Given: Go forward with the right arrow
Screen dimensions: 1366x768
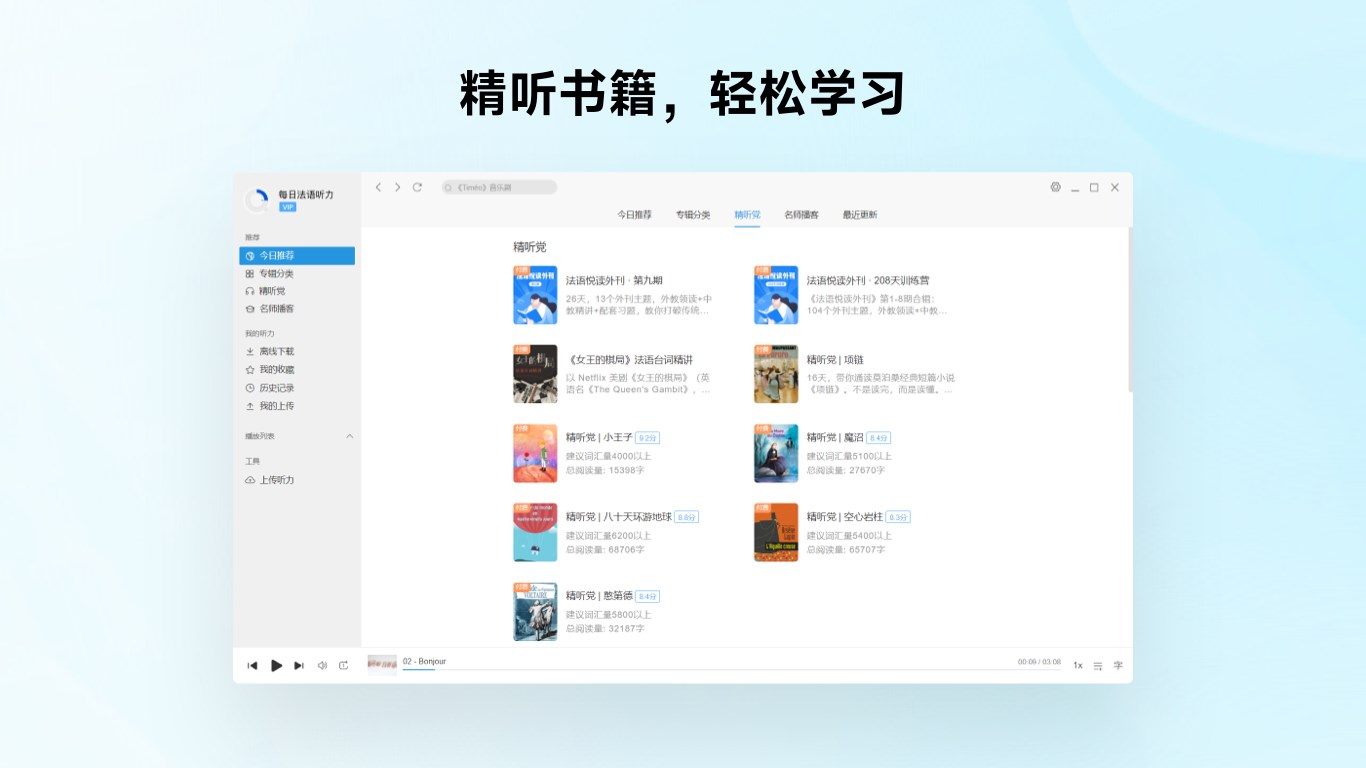Looking at the screenshot, I should (x=397, y=187).
